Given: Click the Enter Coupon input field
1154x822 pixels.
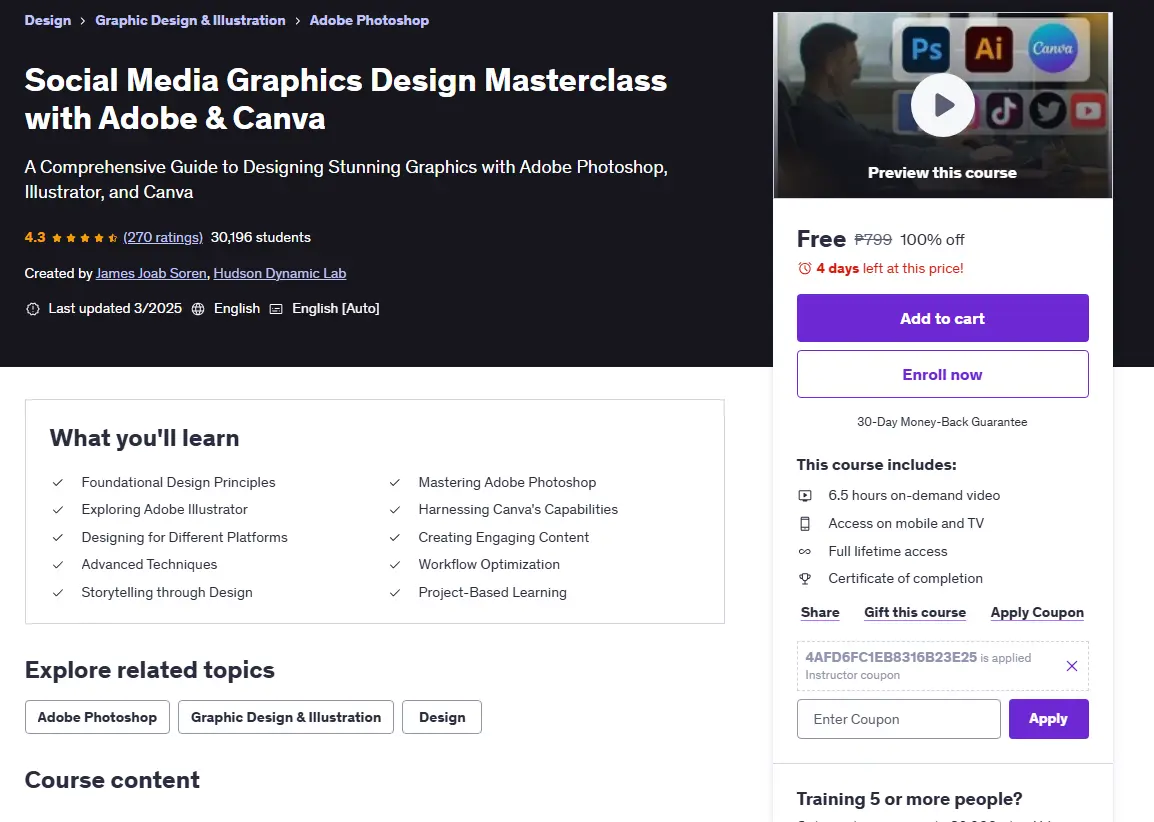Looking at the screenshot, I should [899, 719].
